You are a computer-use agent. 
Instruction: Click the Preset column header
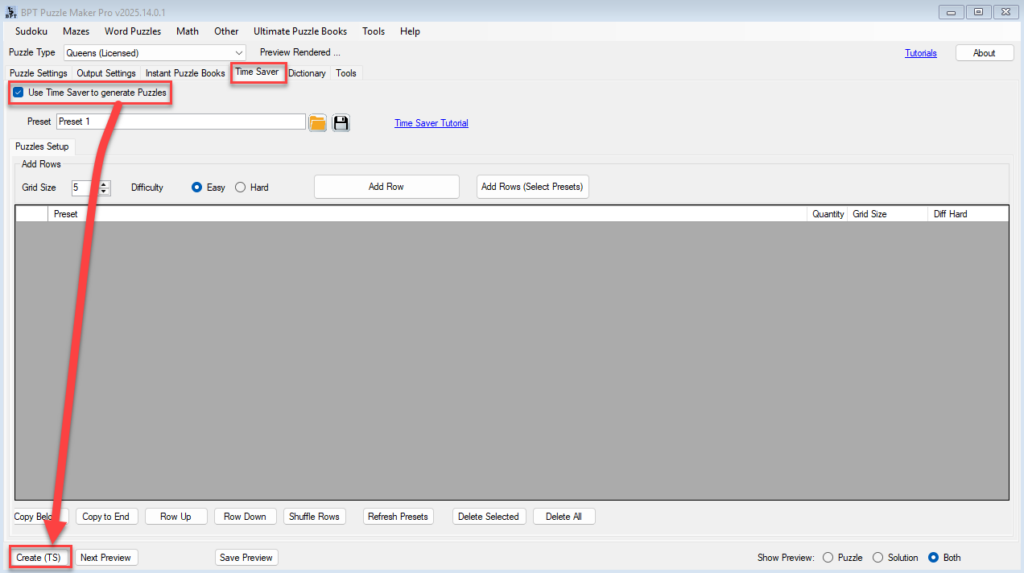pyautogui.click(x=427, y=214)
